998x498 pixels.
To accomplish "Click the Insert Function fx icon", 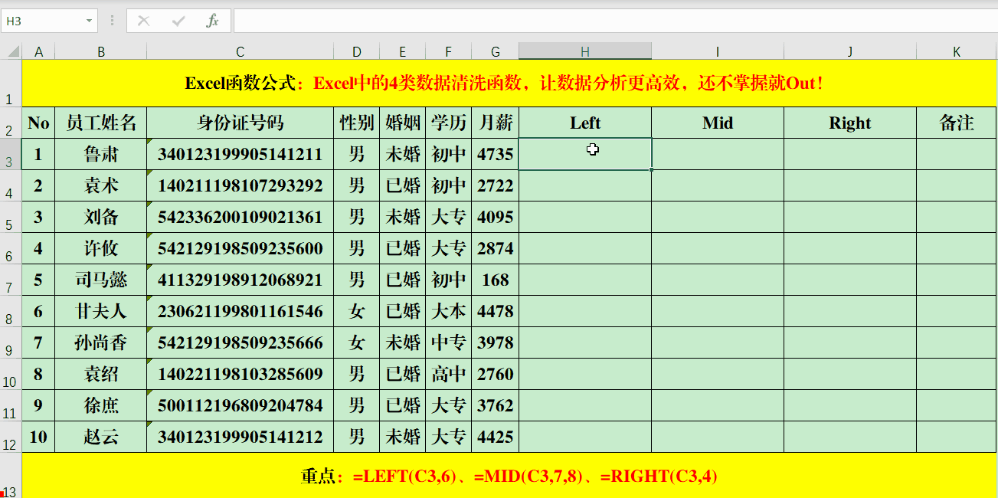I will (x=212, y=21).
